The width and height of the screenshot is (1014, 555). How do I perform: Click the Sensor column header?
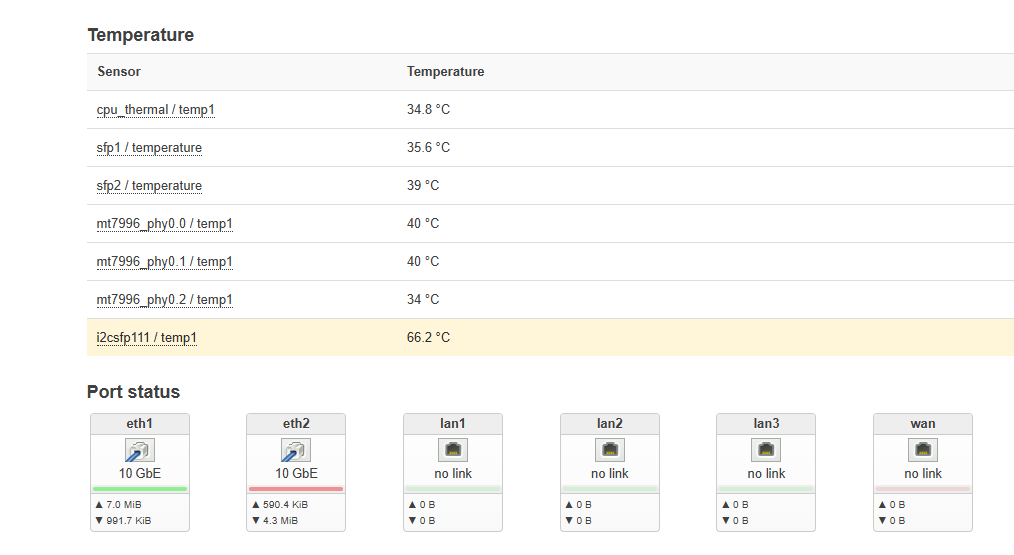119,72
